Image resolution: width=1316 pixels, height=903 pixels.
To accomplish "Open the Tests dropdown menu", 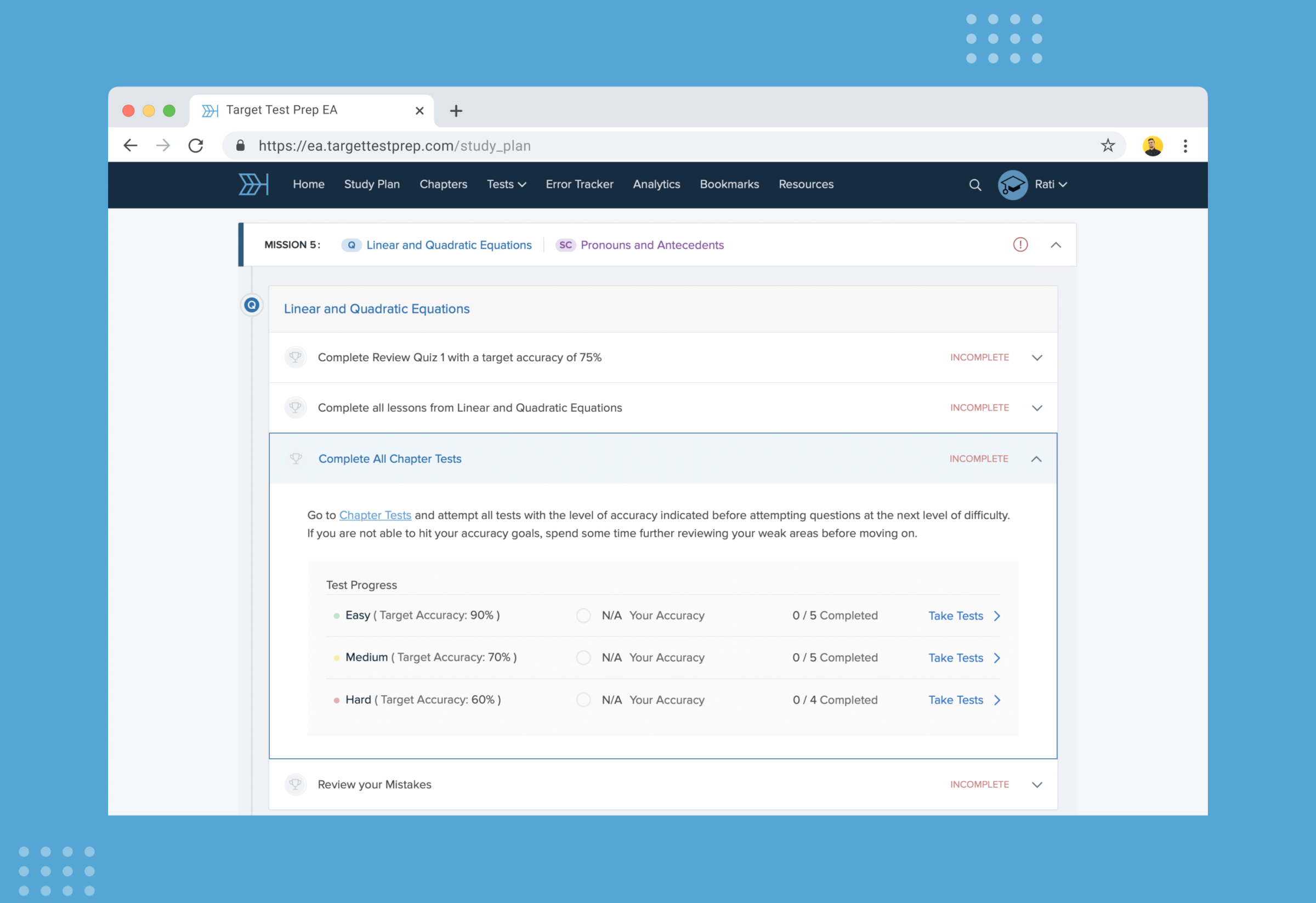I will 506,185.
